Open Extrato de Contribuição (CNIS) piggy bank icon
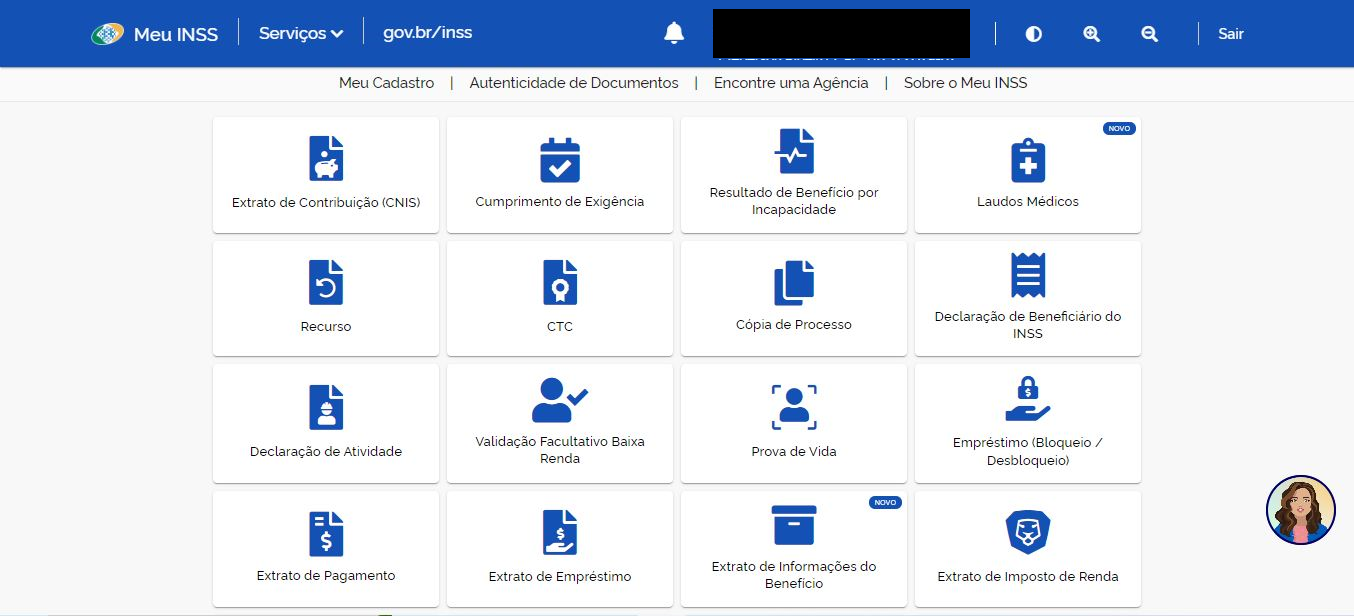The height and width of the screenshot is (616, 1354). pos(326,158)
